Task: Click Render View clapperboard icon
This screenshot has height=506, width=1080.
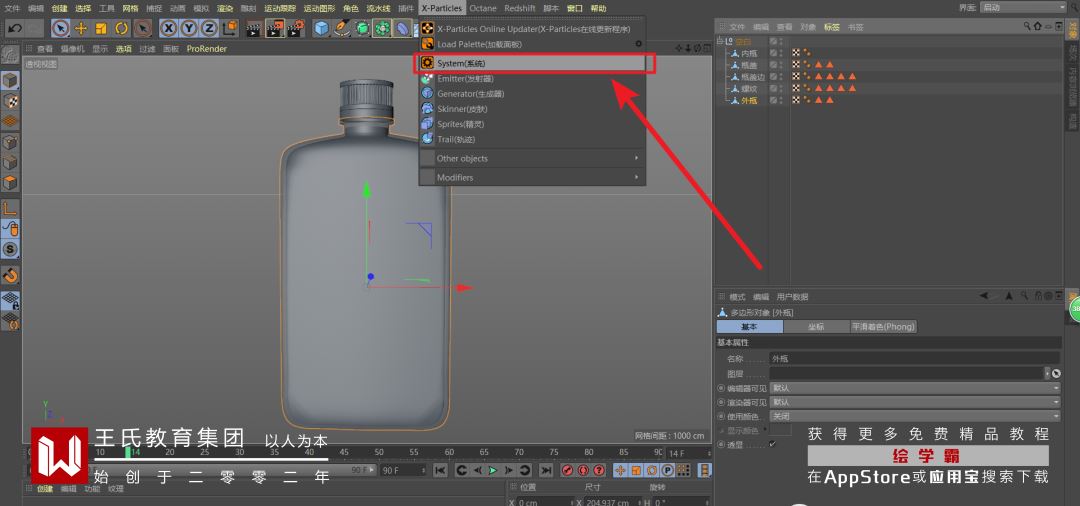Action: 254,28
